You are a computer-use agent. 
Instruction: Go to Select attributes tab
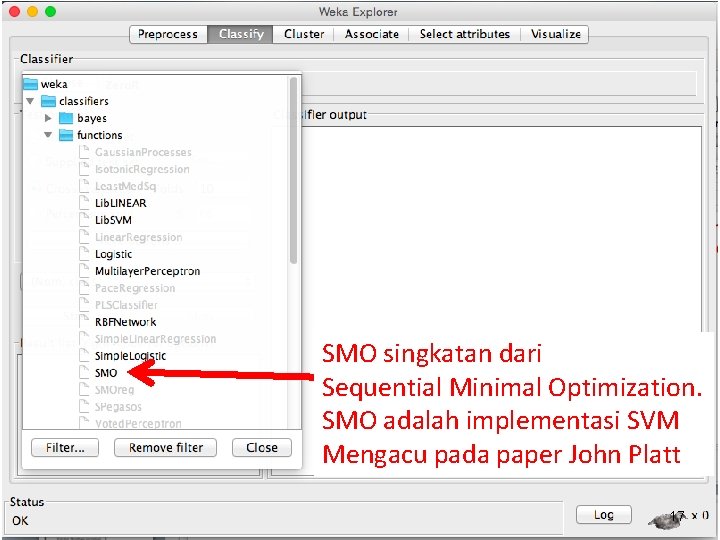(x=464, y=34)
